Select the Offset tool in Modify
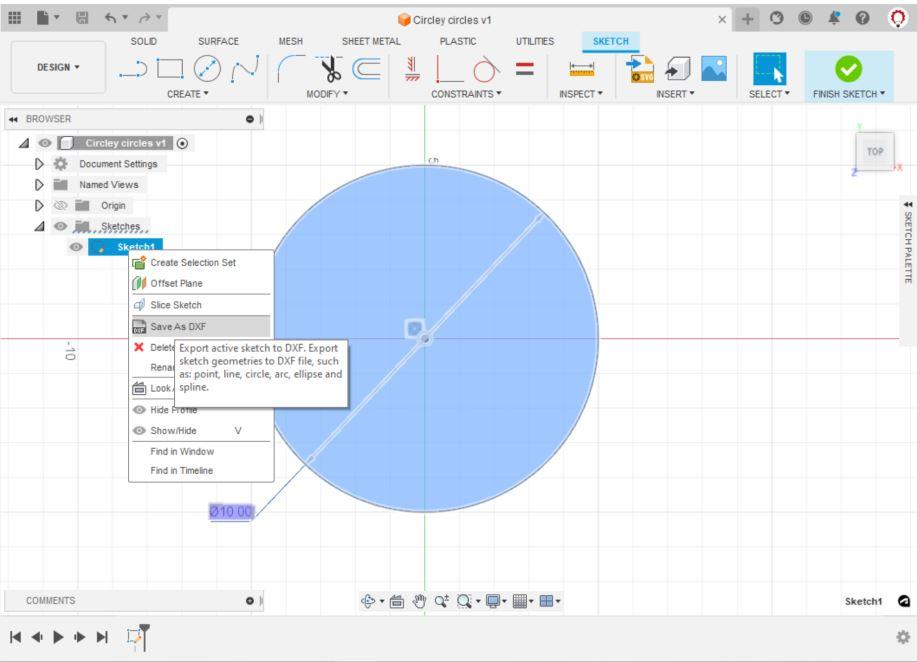This screenshot has width=917, height=662. (x=367, y=69)
